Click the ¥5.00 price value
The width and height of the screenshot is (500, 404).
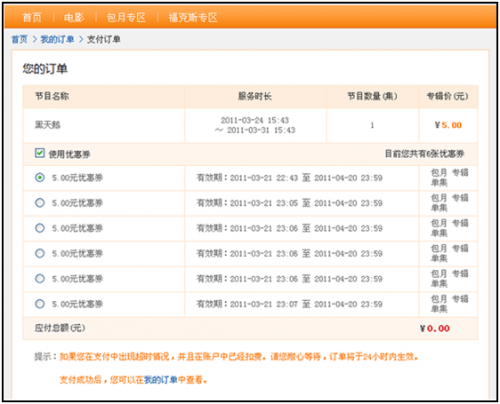coord(448,125)
